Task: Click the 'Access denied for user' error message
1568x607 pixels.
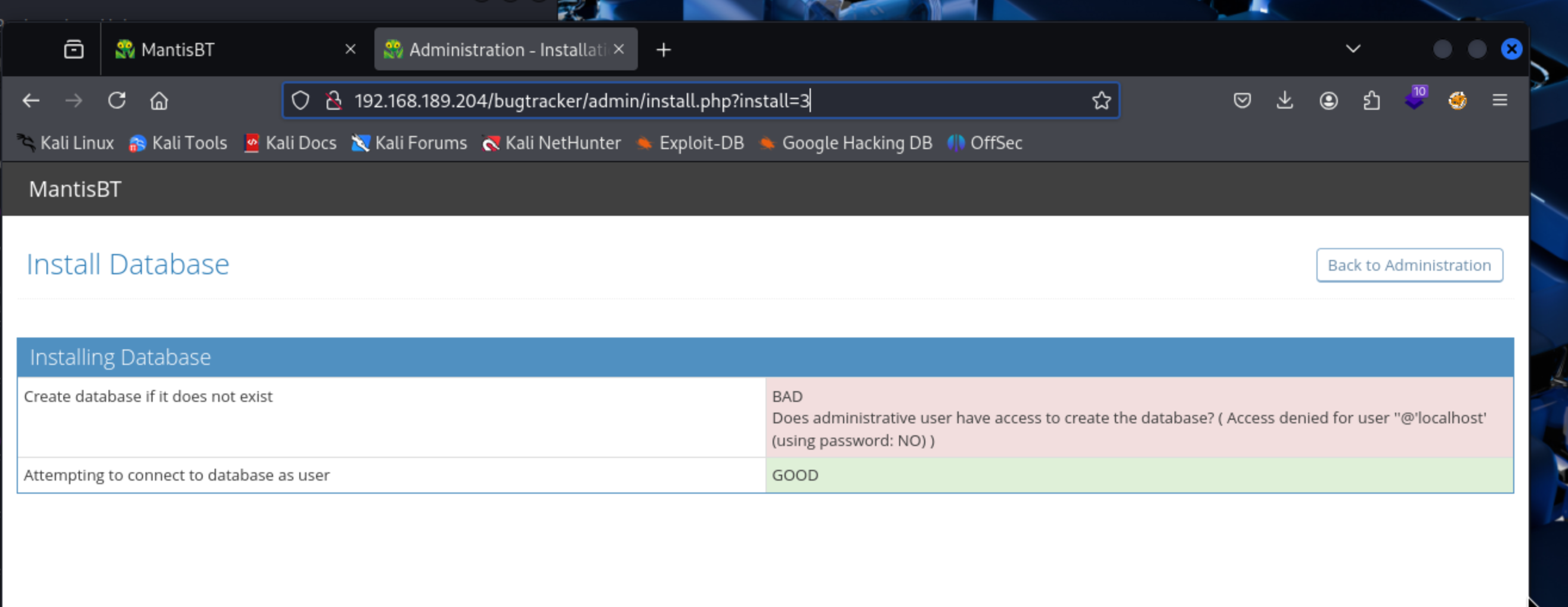Action: (1129, 429)
